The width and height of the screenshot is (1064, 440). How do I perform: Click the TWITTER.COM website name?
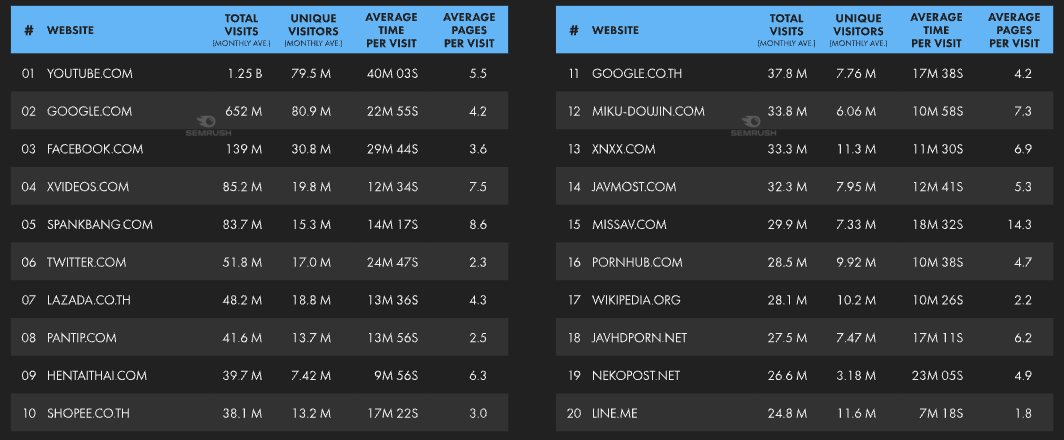pos(86,262)
